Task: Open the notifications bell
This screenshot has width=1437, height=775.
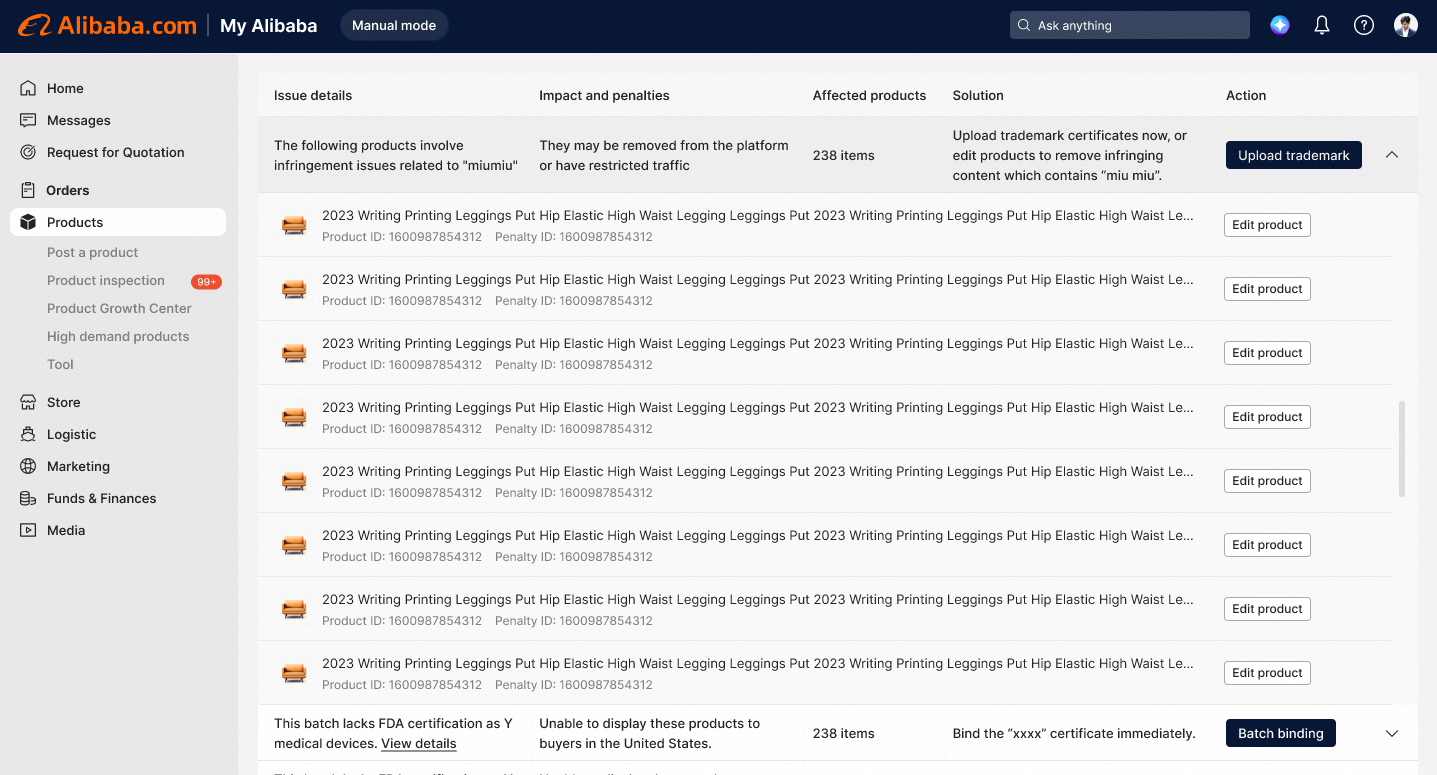Action: (x=1322, y=25)
